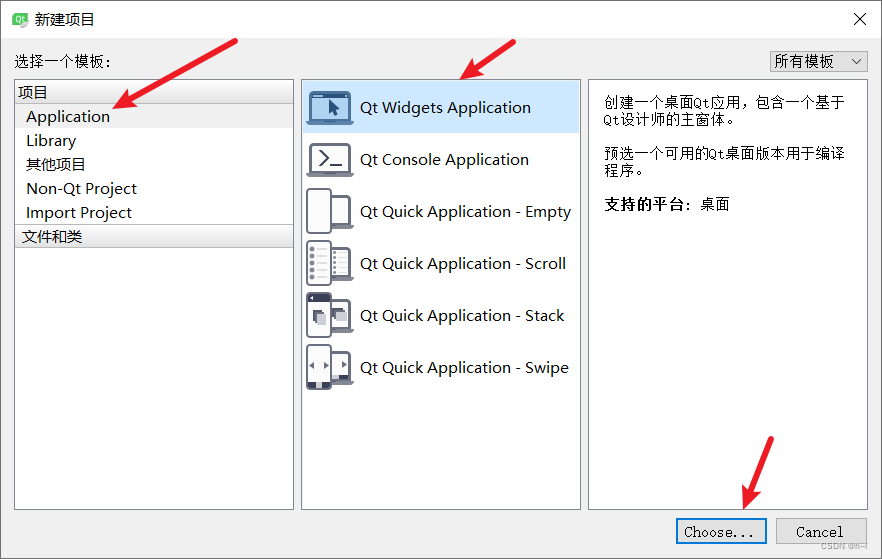The height and width of the screenshot is (559, 882).
Task: Choose the Qt Widgets Application label
Action: pos(445,107)
